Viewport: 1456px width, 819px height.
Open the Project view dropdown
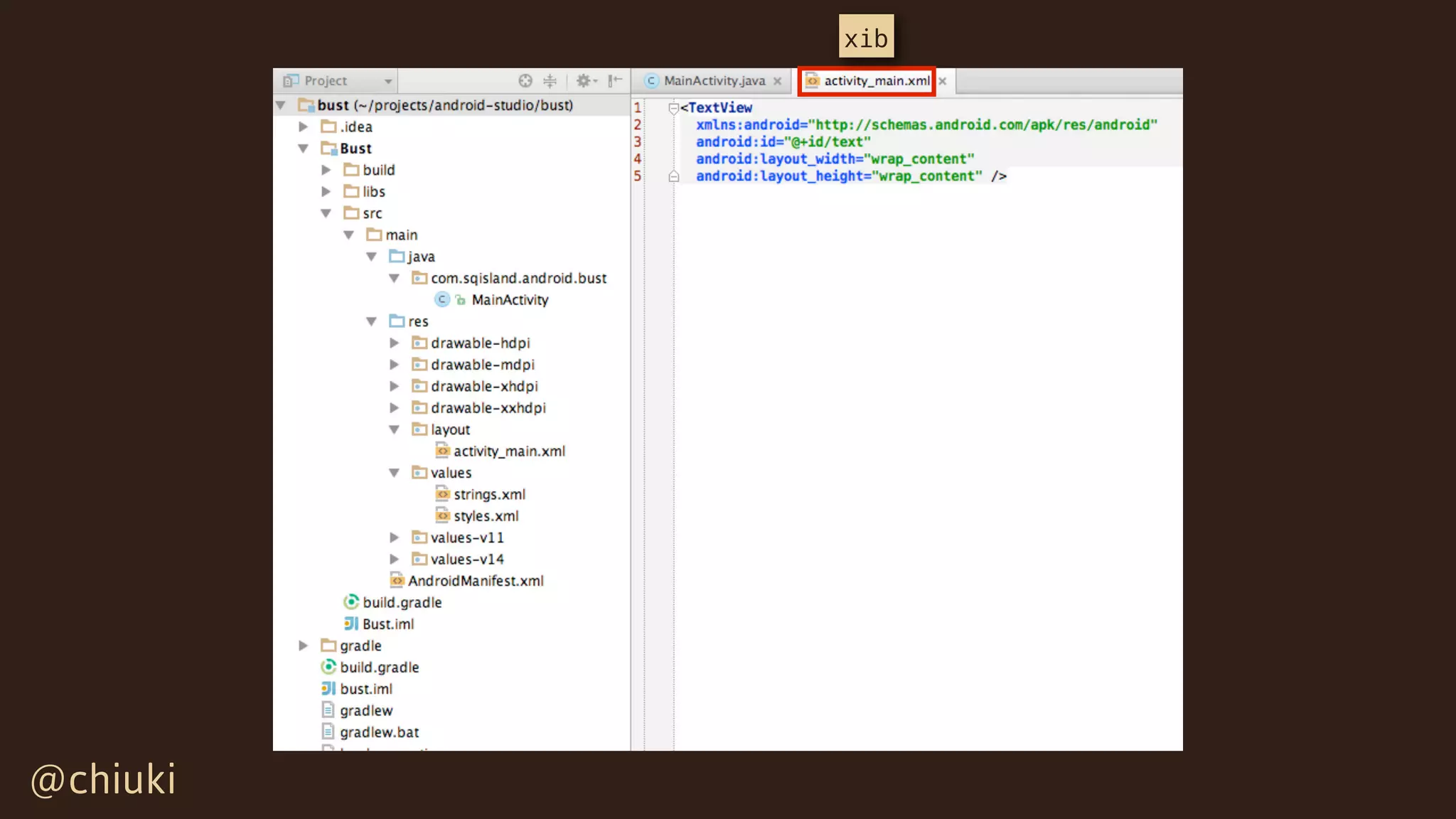(x=388, y=81)
